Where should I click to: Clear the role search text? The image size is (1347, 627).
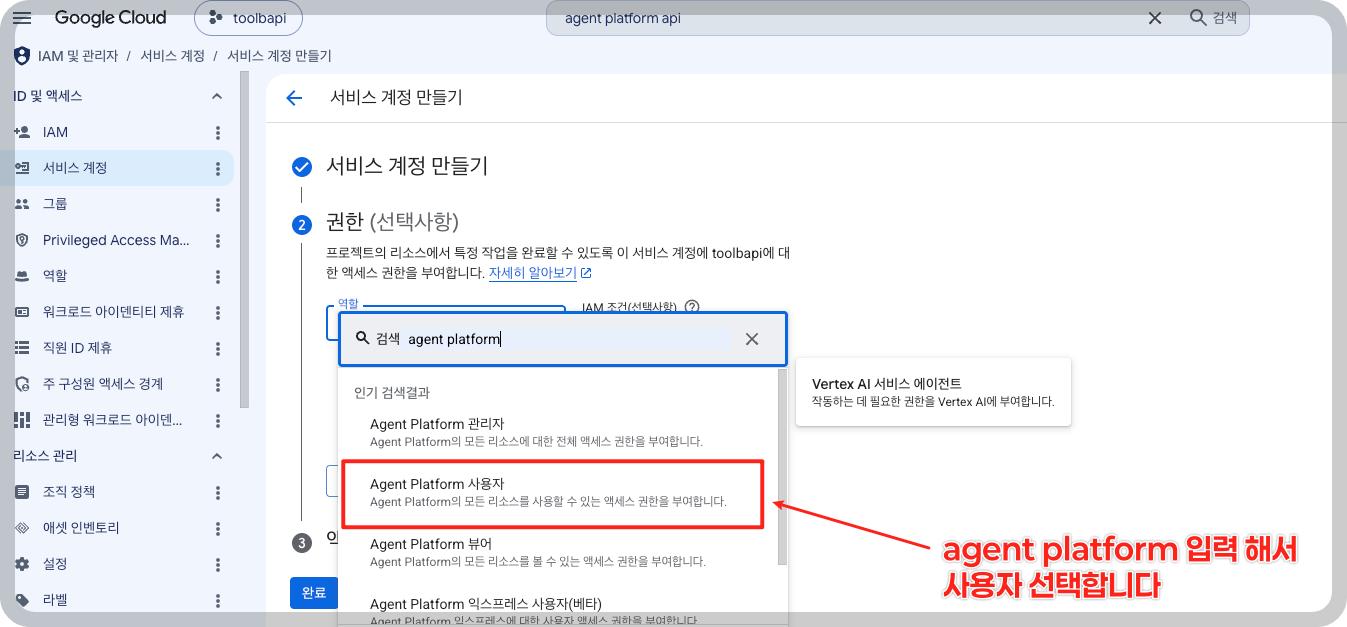pyautogui.click(x=752, y=339)
